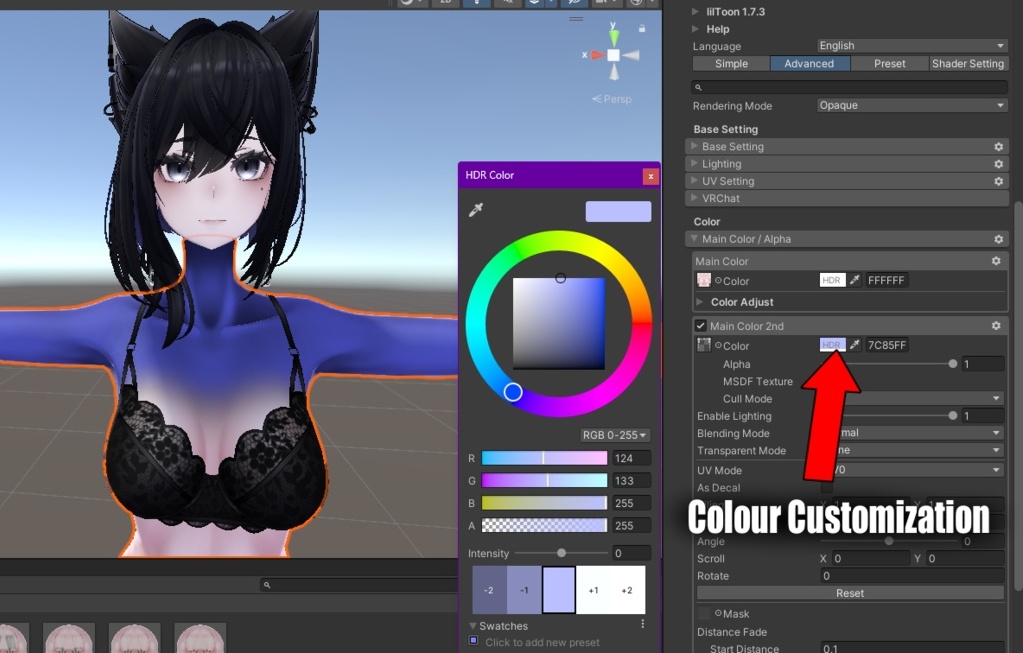The width and height of the screenshot is (1023, 653).
Task: Open the Lighting section settings gear
Action: click(997, 163)
